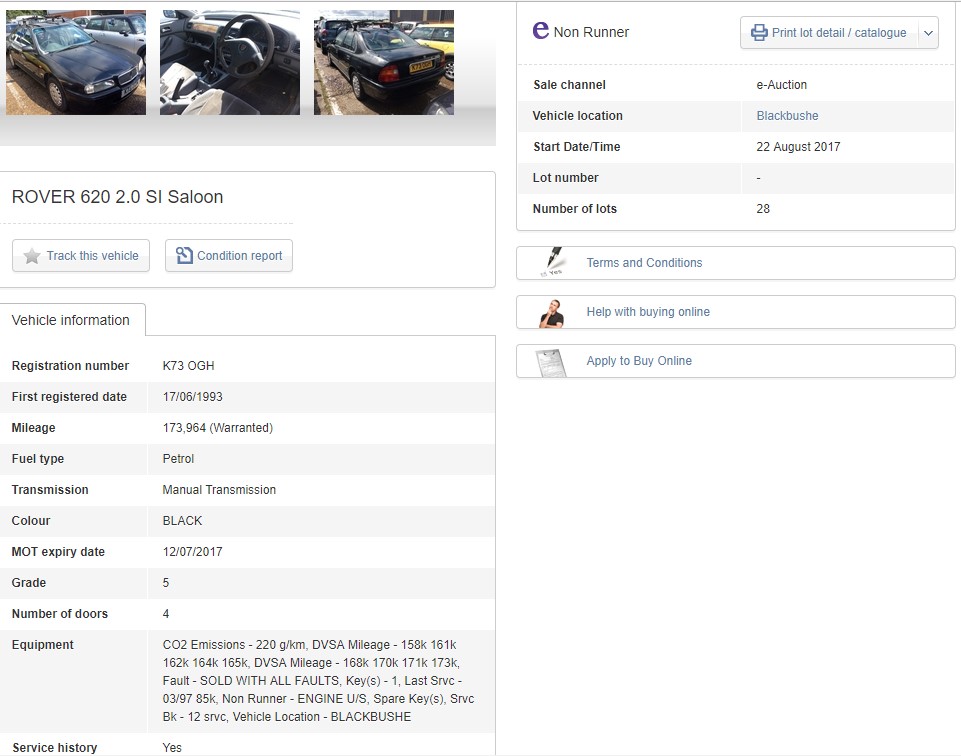Open the Terms and Conditions link
Image resolution: width=961 pixels, height=756 pixels.
(x=644, y=263)
